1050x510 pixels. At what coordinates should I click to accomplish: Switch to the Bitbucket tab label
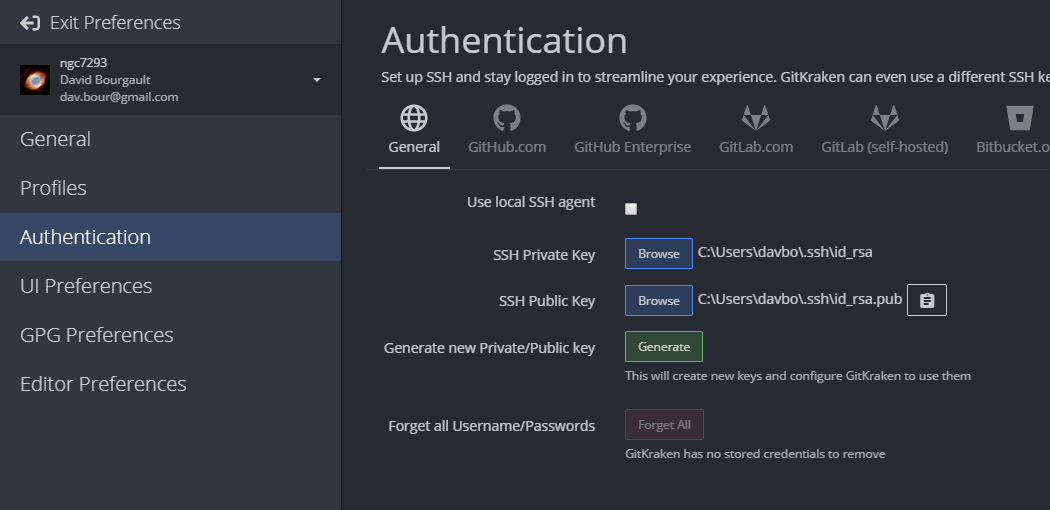[1012, 147]
